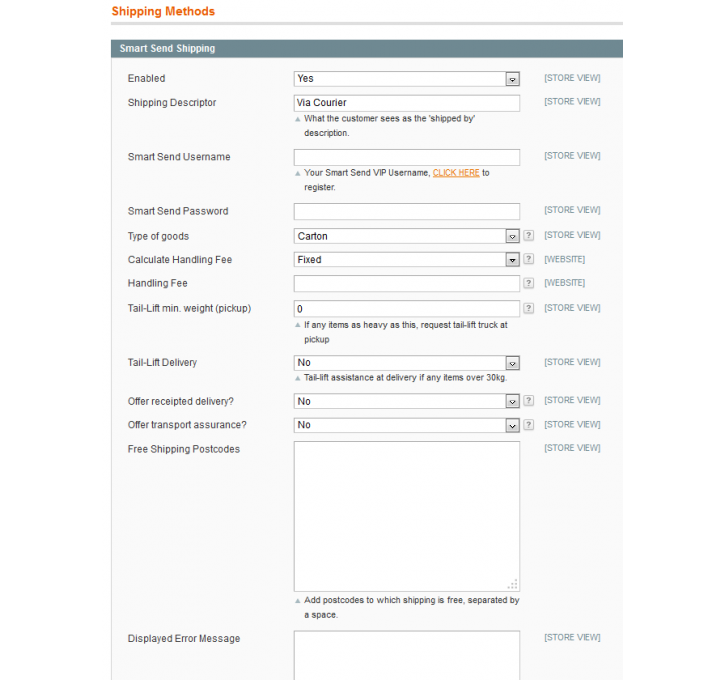Focus the Shipping Descriptor input field
Image resolution: width=725 pixels, height=680 pixels.
coord(406,103)
